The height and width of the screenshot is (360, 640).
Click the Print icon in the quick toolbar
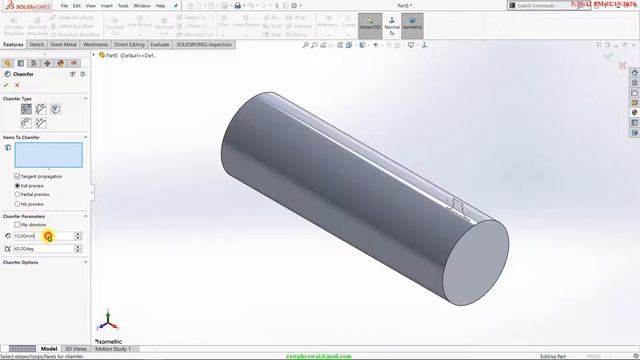click(x=238, y=6)
